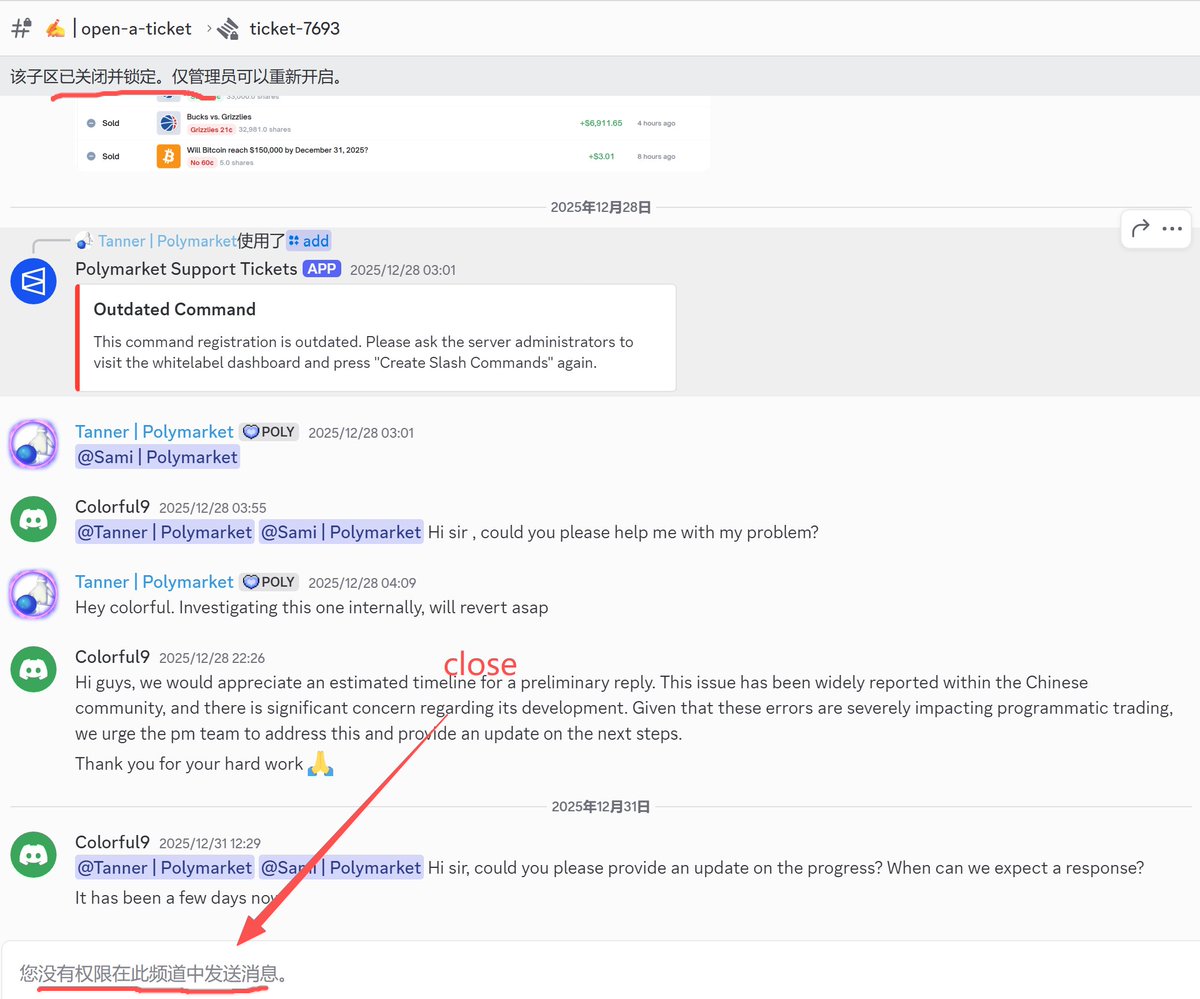Click the ticket-7693 thread title
This screenshot has width=1200, height=999.
pyautogui.click(x=295, y=28)
